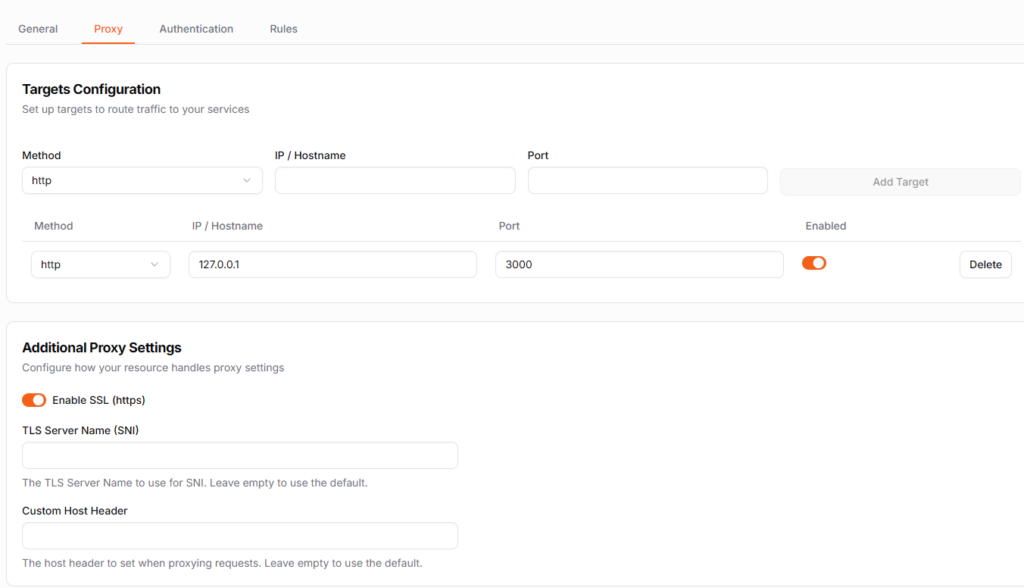Open the Authentication tab
1024x588 pixels.
coord(196,29)
